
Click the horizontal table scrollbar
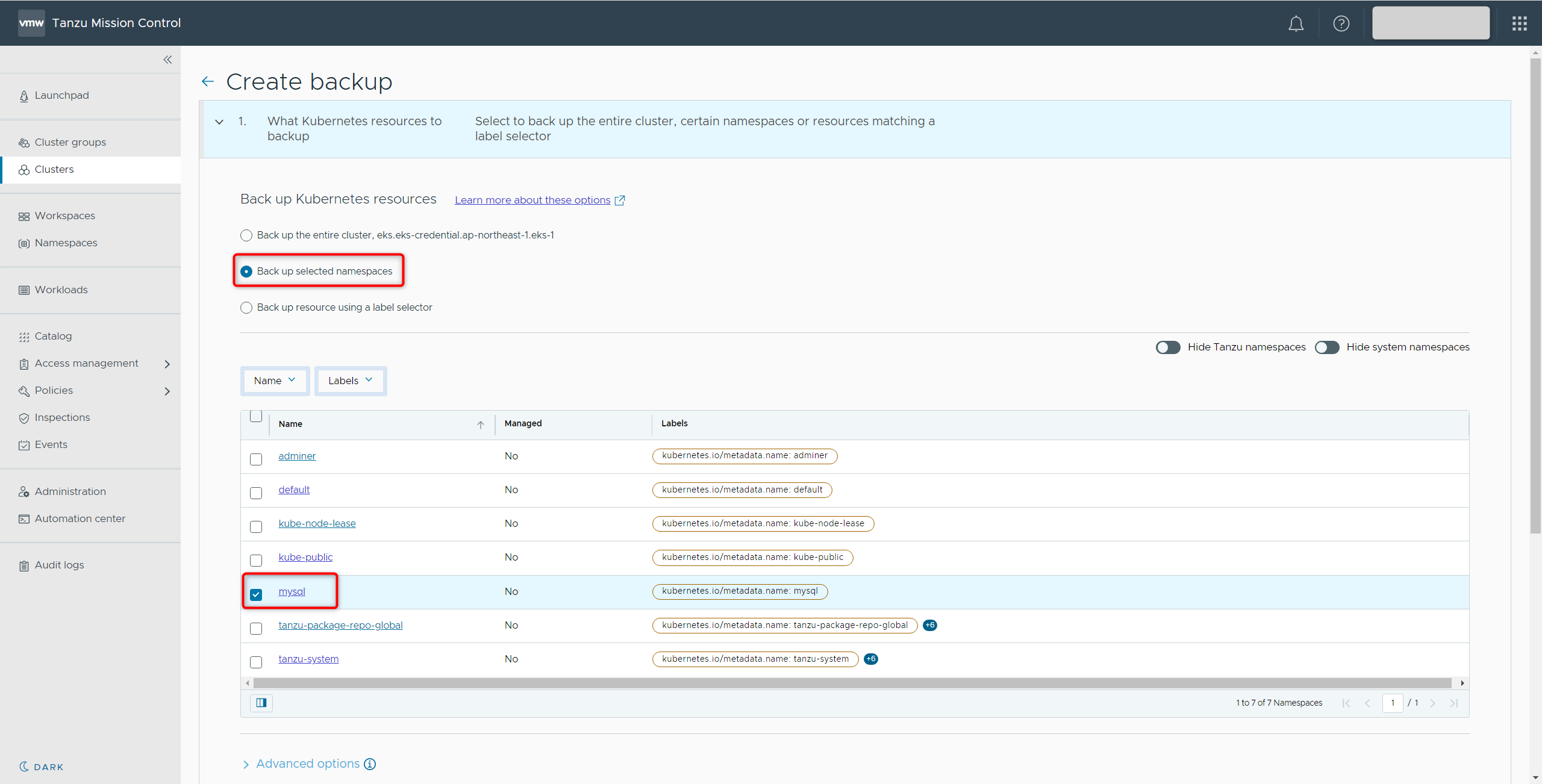852,683
